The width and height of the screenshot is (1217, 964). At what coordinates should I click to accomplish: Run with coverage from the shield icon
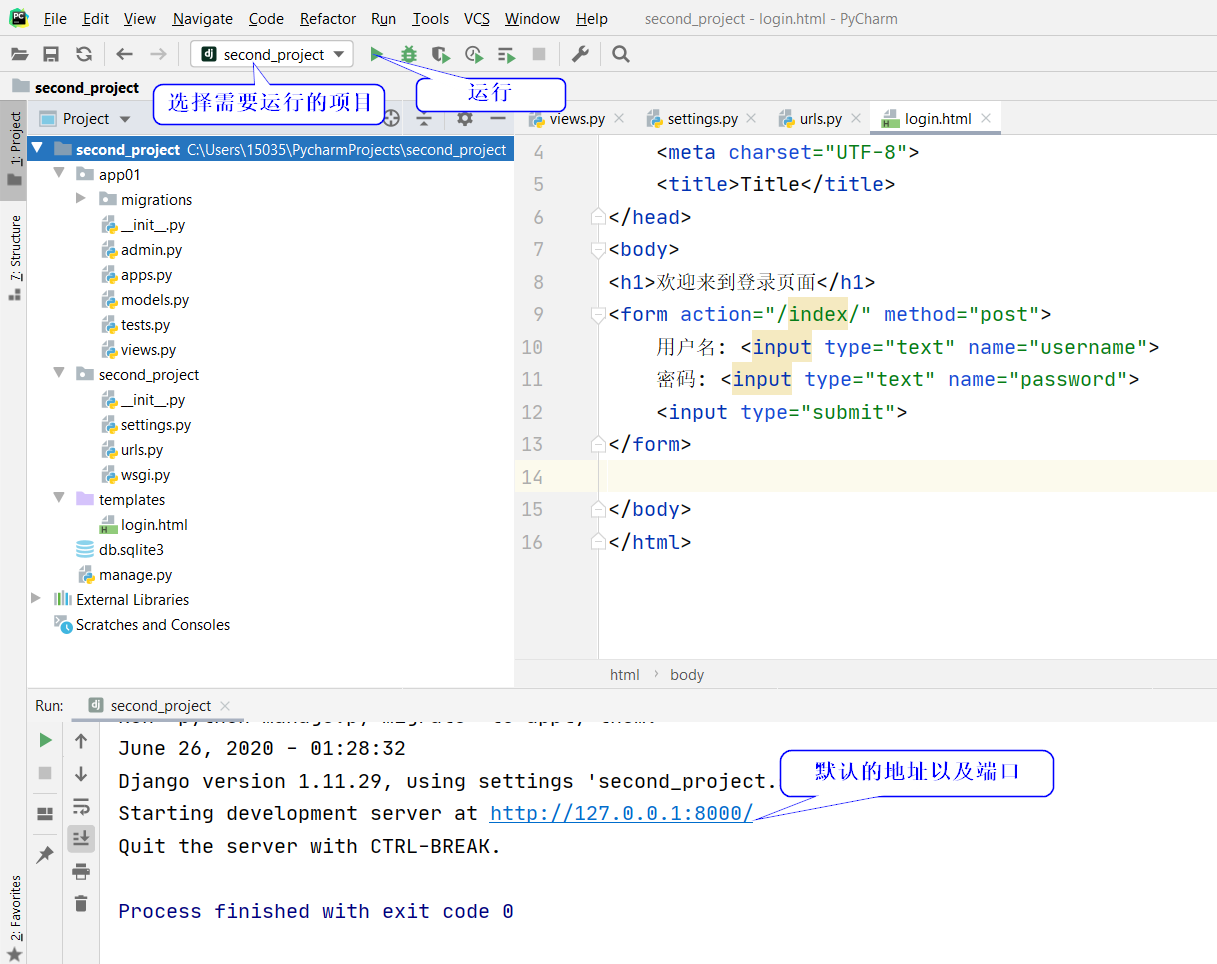[441, 54]
